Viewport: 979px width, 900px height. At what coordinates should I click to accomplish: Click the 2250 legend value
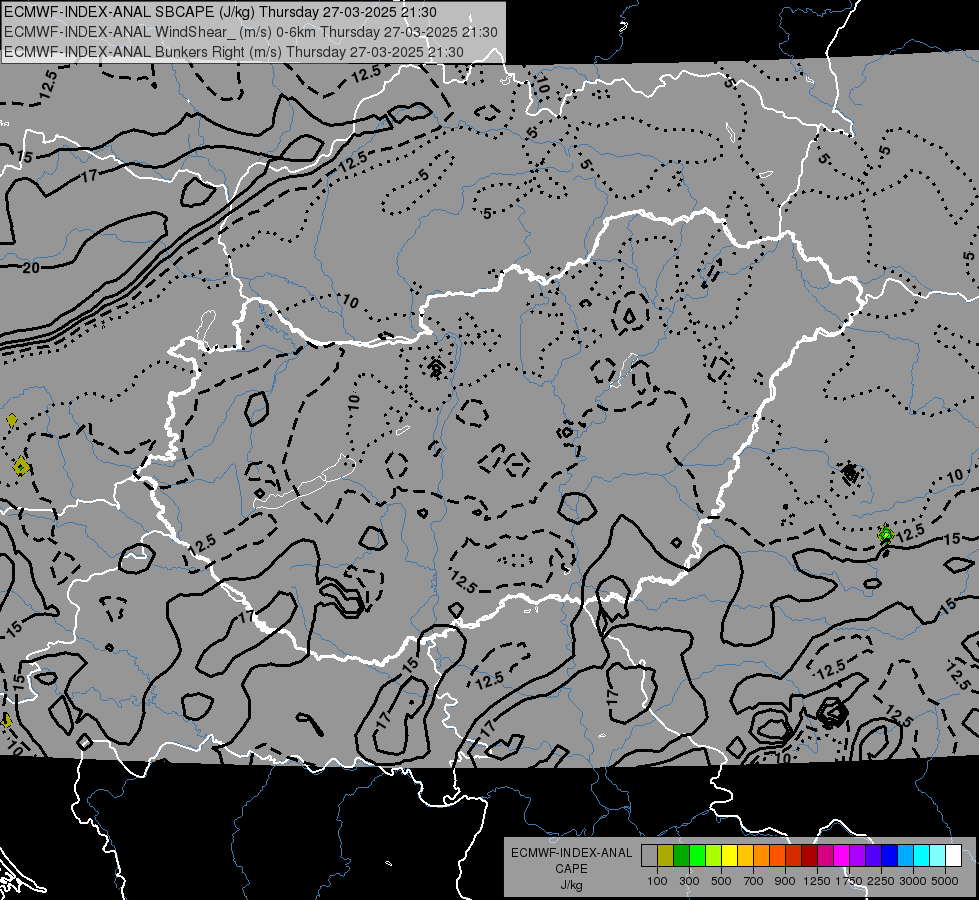point(880,881)
